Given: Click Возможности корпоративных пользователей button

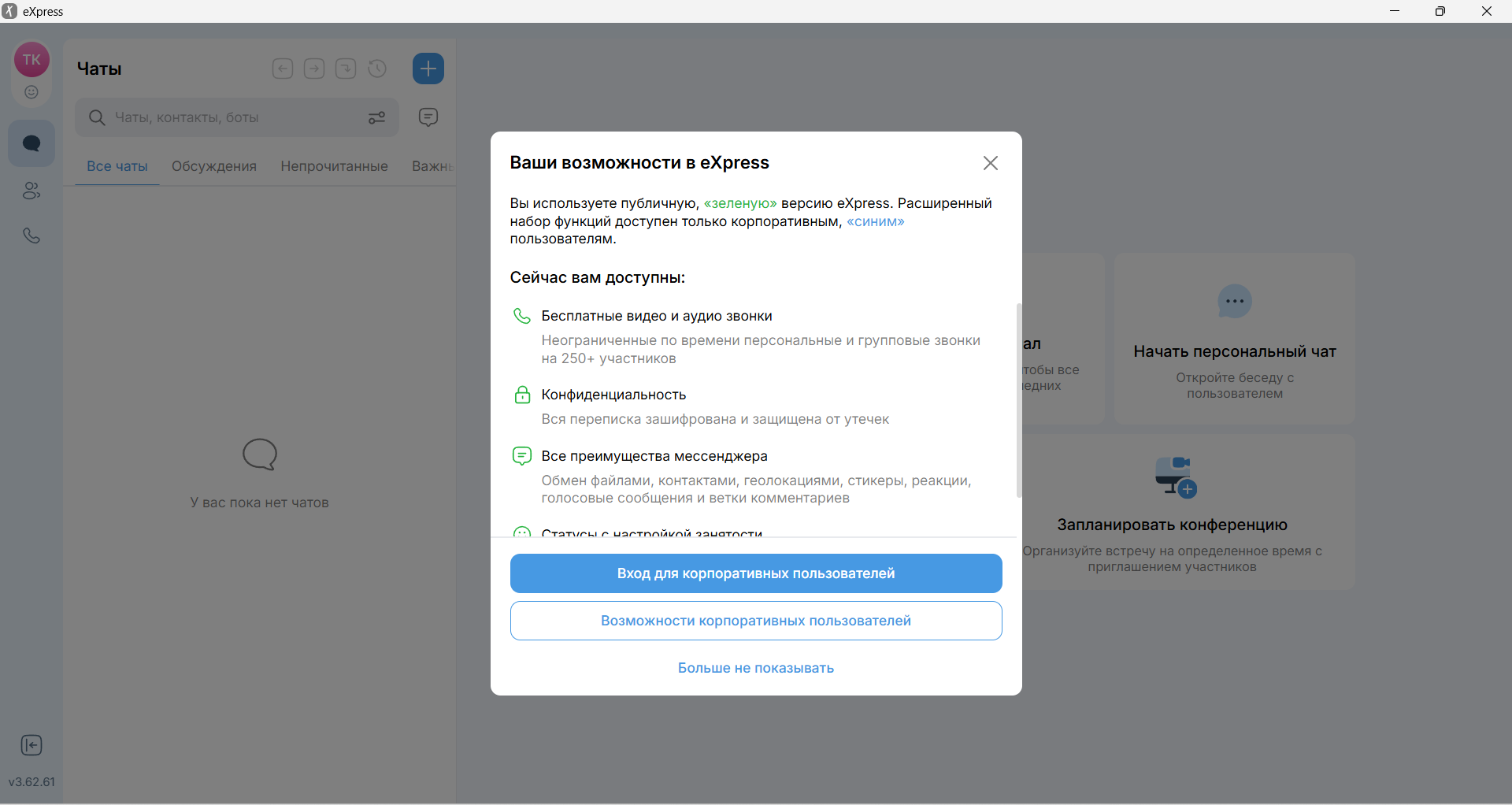Looking at the screenshot, I should [x=756, y=621].
